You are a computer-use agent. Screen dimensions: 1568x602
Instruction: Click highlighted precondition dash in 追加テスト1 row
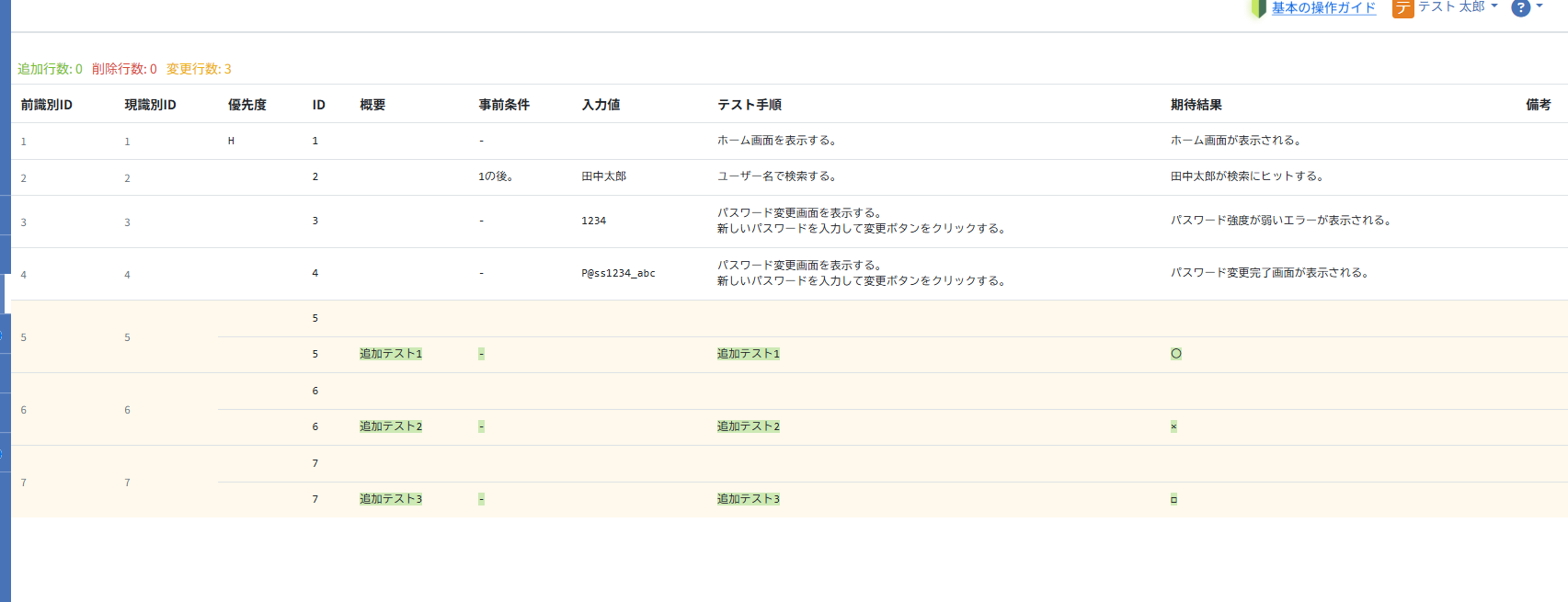[481, 354]
